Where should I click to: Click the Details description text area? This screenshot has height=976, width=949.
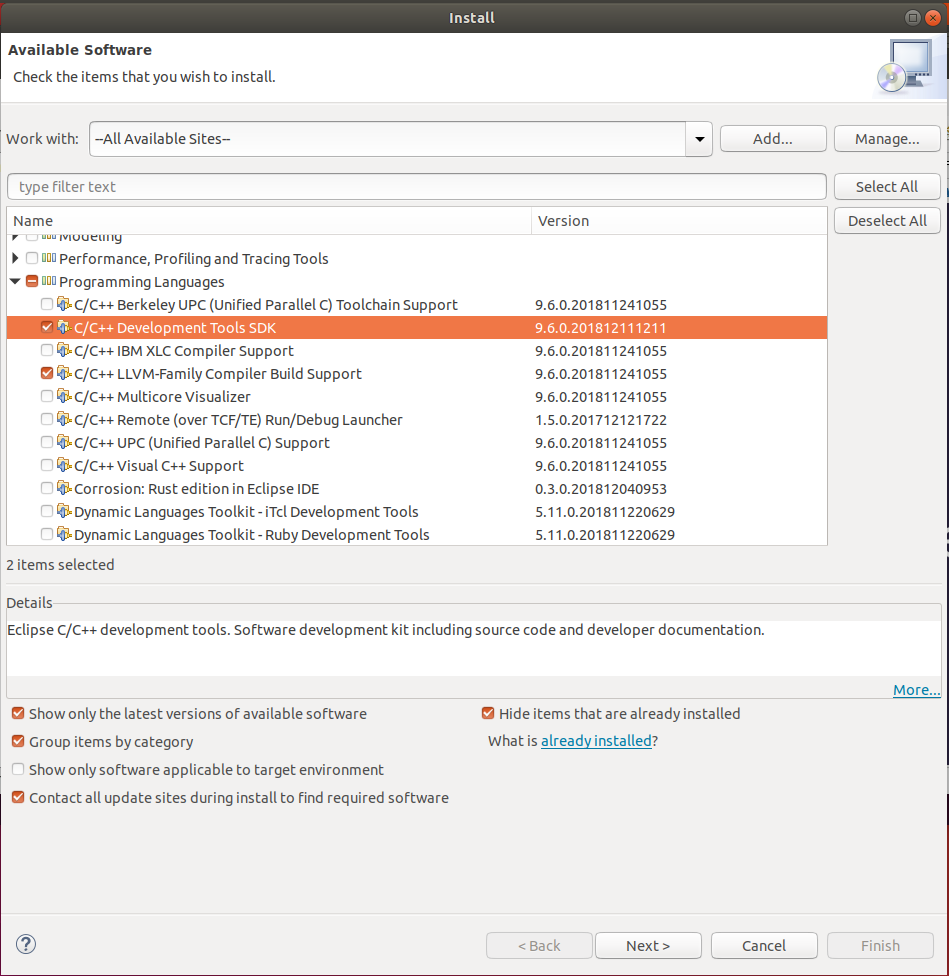pyautogui.click(x=474, y=648)
